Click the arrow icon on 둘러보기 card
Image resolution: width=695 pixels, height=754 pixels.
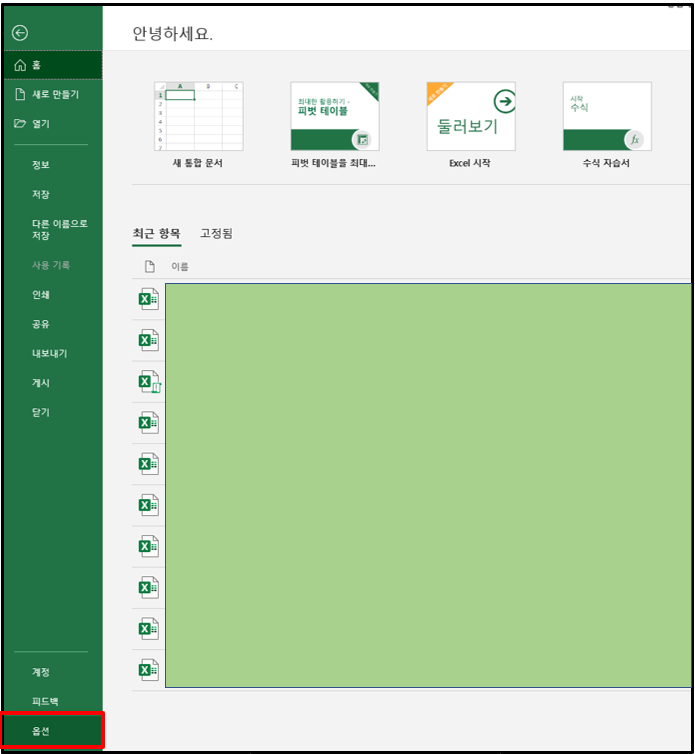(504, 101)
